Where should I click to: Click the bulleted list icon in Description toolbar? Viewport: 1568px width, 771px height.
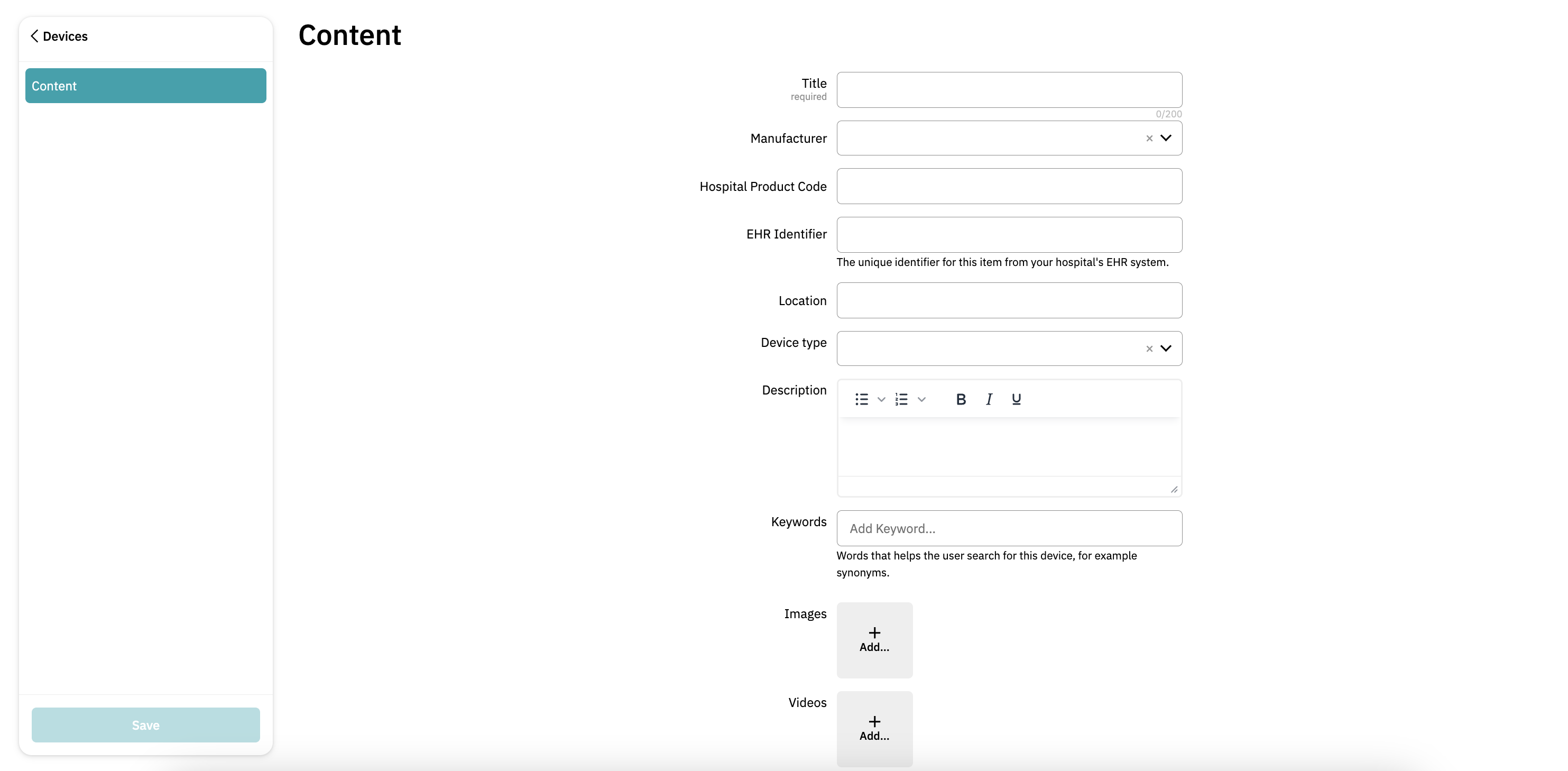pos(861,399)
